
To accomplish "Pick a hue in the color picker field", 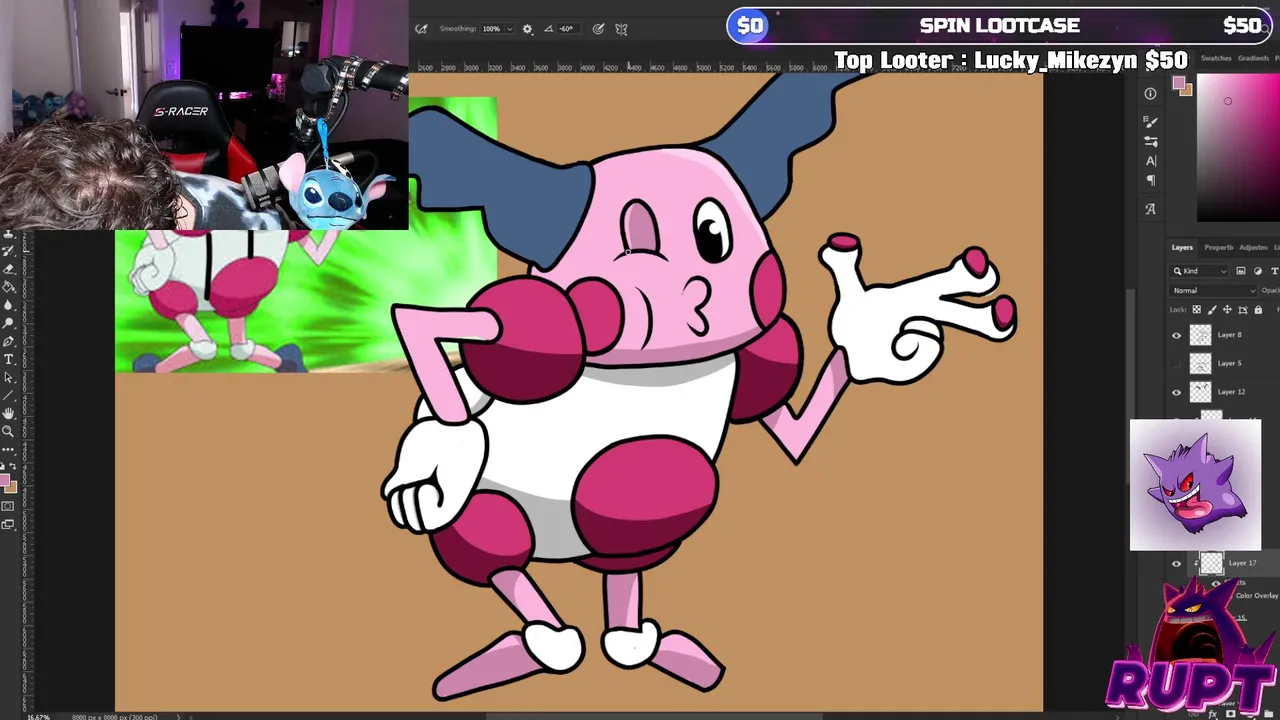I will click(1239, 147).
